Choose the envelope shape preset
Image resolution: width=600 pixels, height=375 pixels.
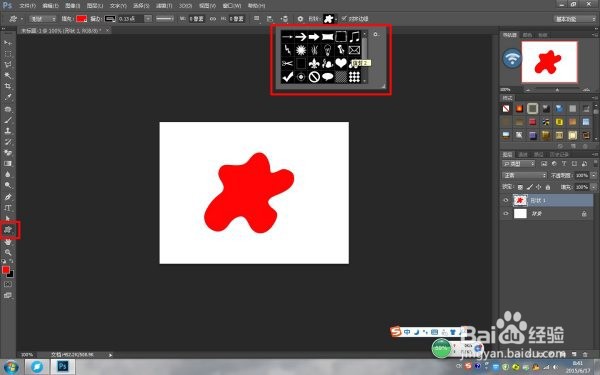click(x=354, y=50)
